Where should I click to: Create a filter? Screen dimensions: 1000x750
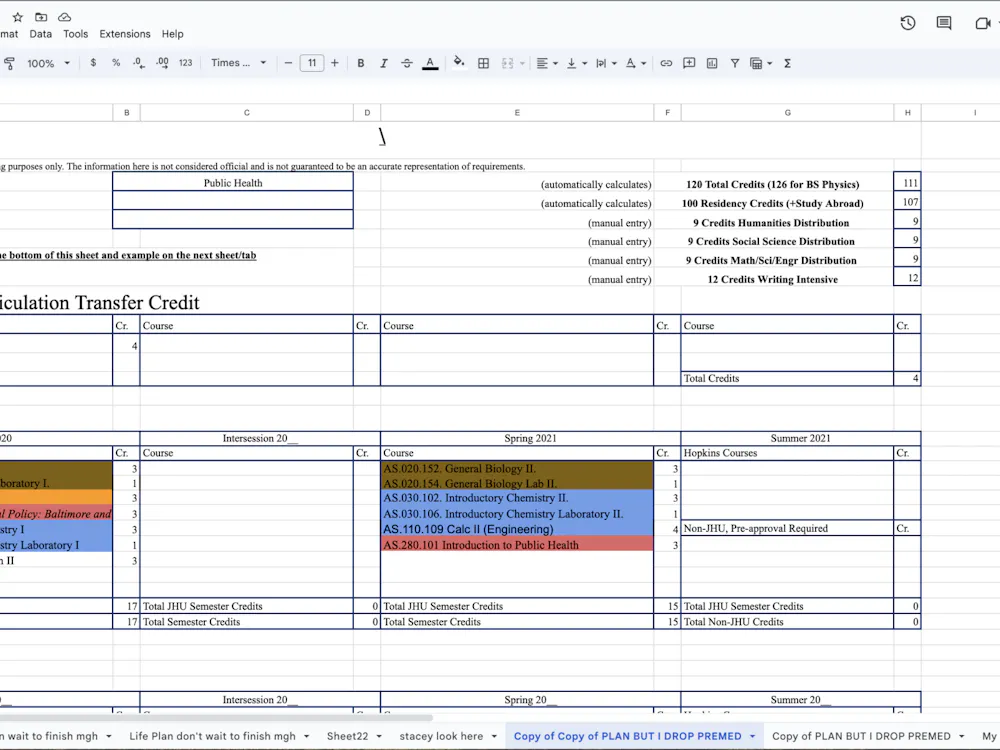click(735, 63)
